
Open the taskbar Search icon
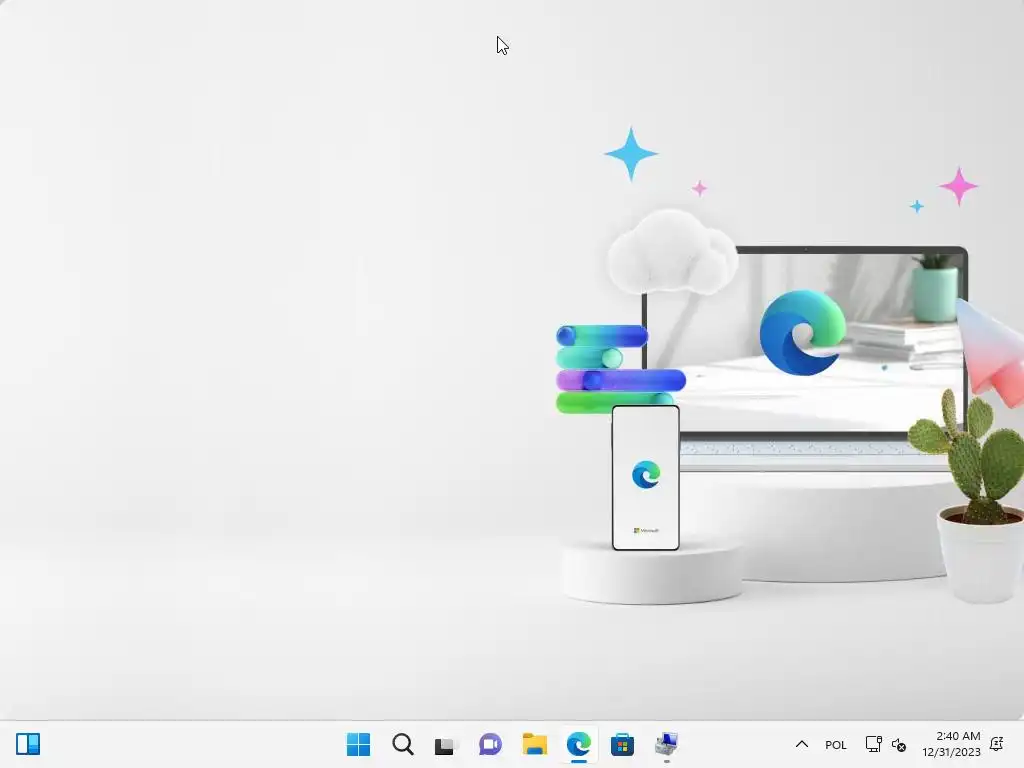tap(403, 744)
